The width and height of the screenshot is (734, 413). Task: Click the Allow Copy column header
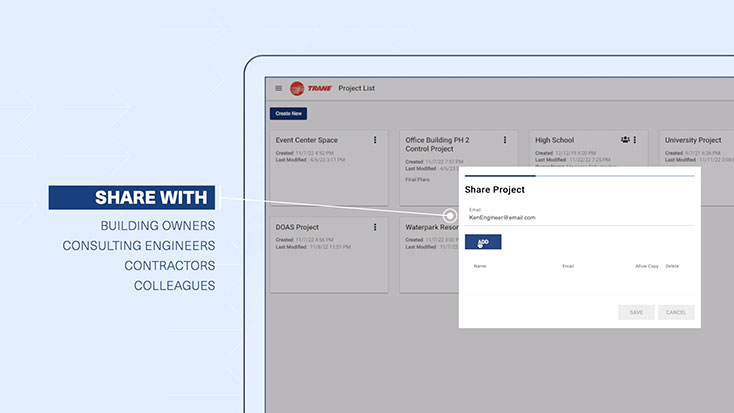[x=647, y=266]
